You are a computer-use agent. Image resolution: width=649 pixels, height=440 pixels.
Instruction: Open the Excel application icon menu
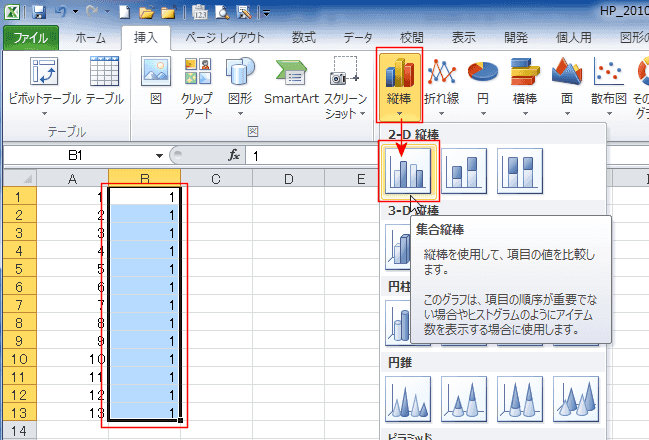pyautogui.click(x=12, y=12)
